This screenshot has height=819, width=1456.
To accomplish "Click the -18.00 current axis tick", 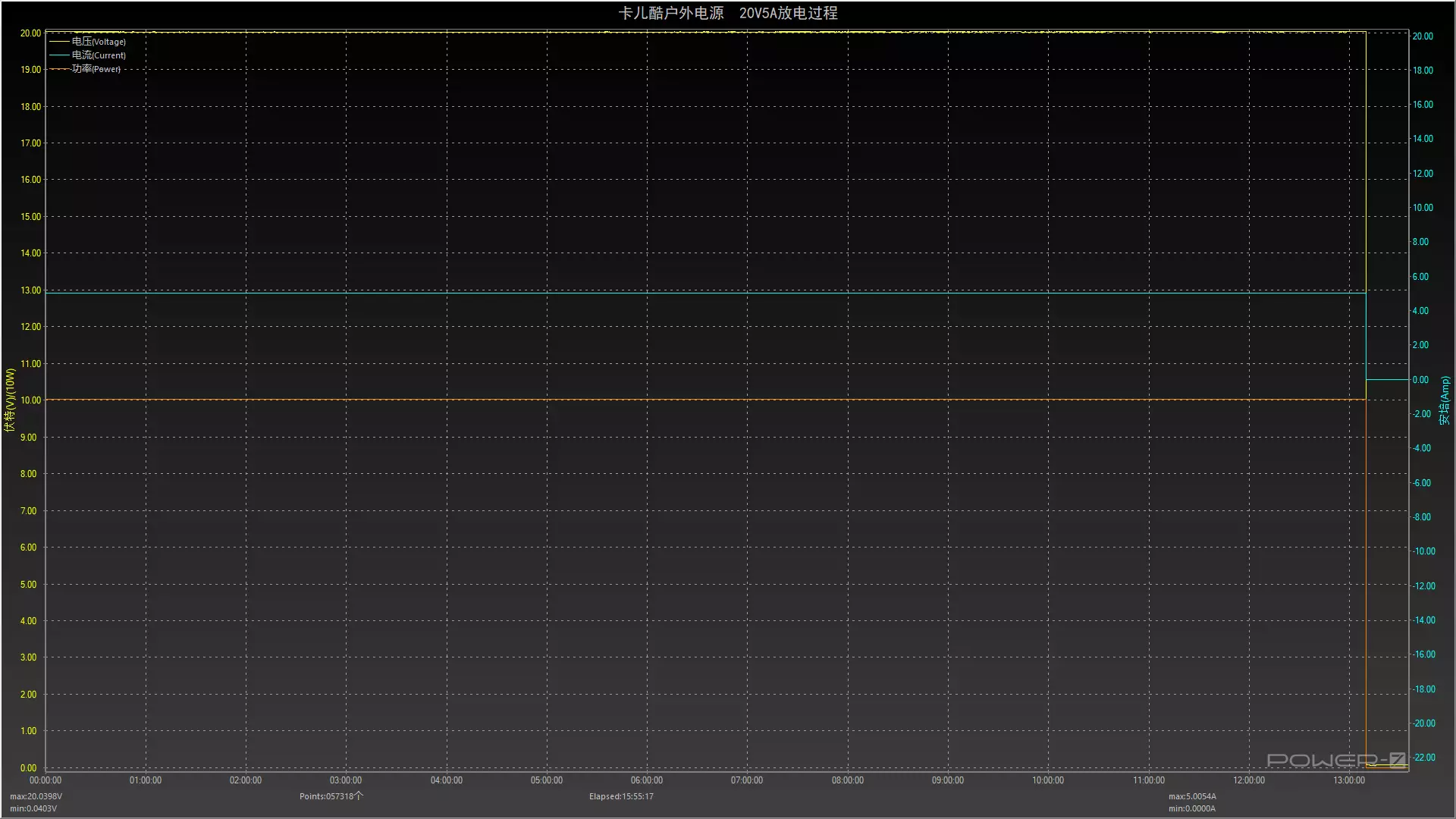I will [x=1423, y=689].
